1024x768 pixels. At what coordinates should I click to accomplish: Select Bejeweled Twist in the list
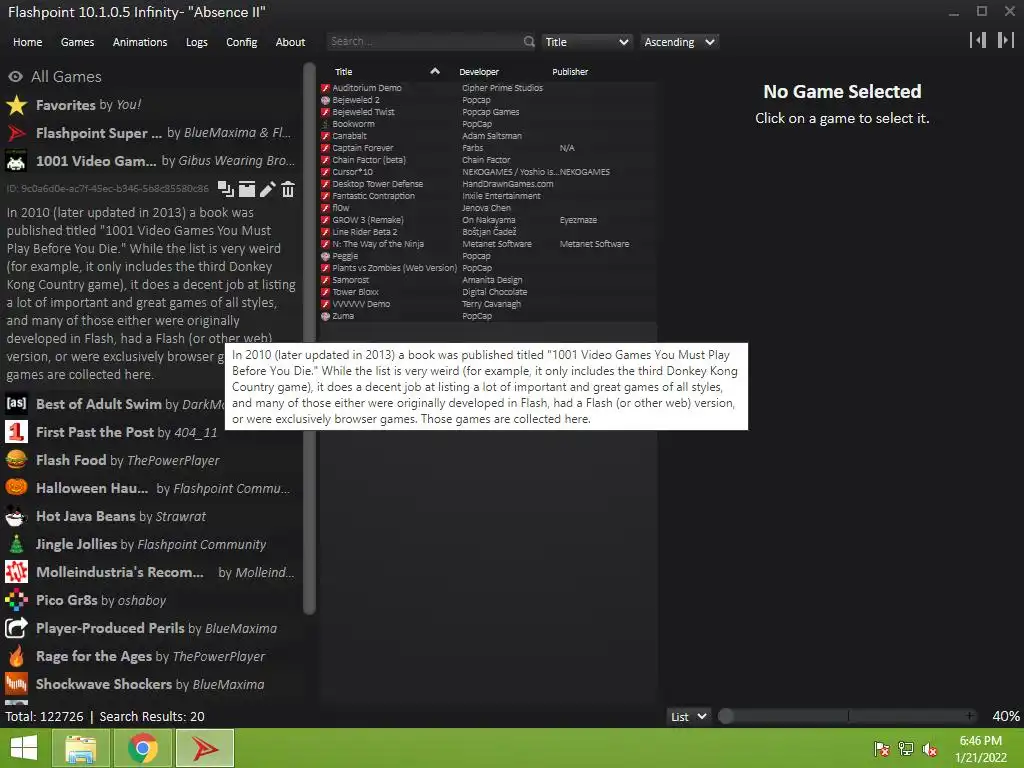tap(488, 112)
